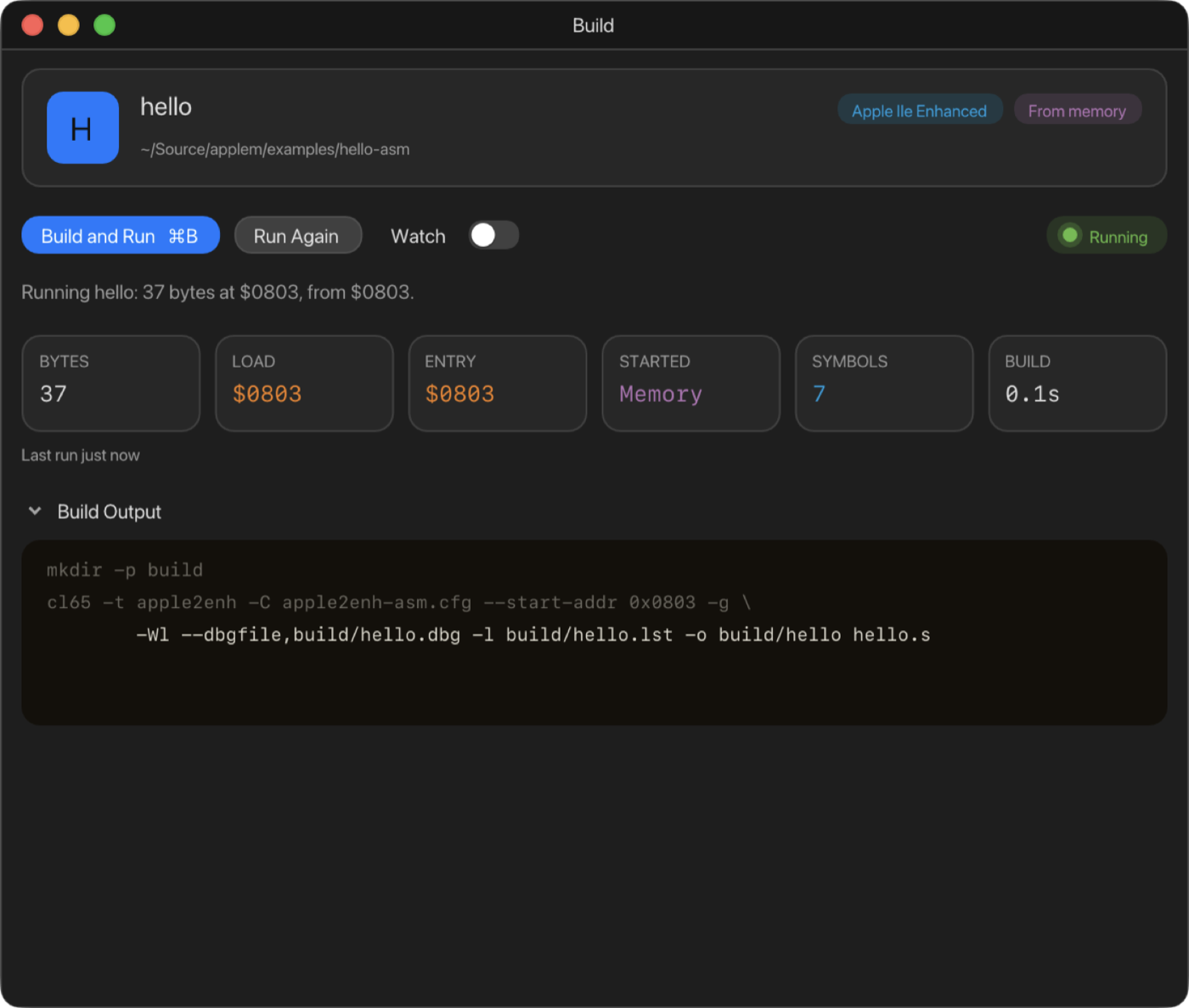
Task: Close the Build window
Action: pos(32,25)
